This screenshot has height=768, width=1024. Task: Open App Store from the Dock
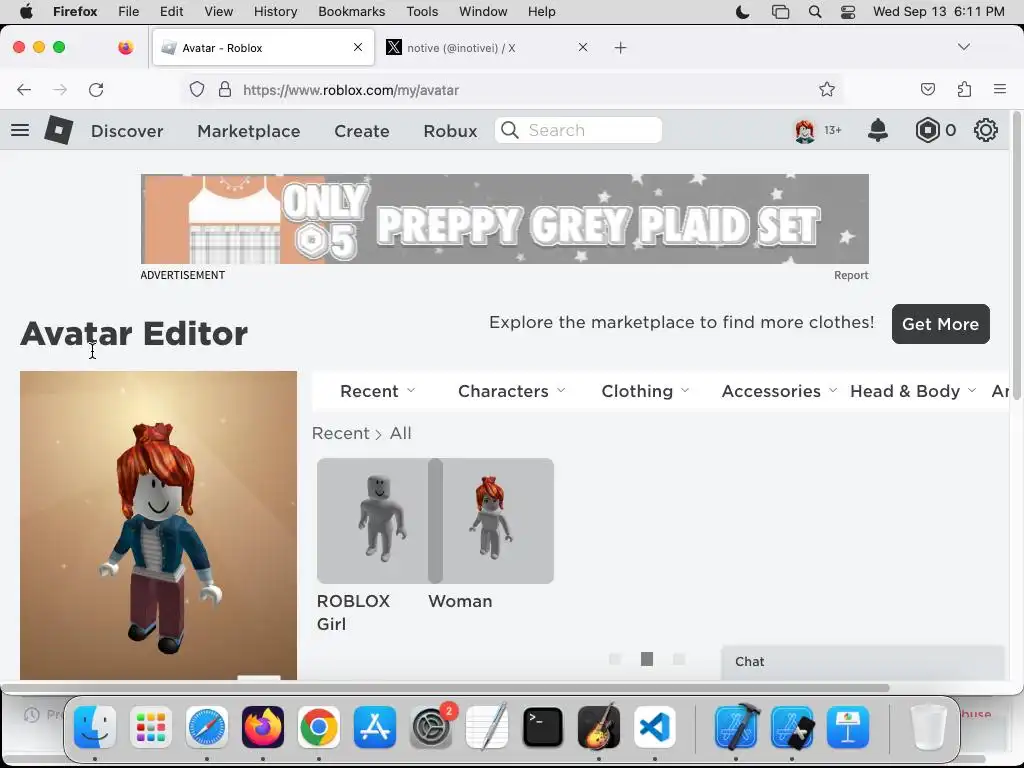(x=375, y=727)
